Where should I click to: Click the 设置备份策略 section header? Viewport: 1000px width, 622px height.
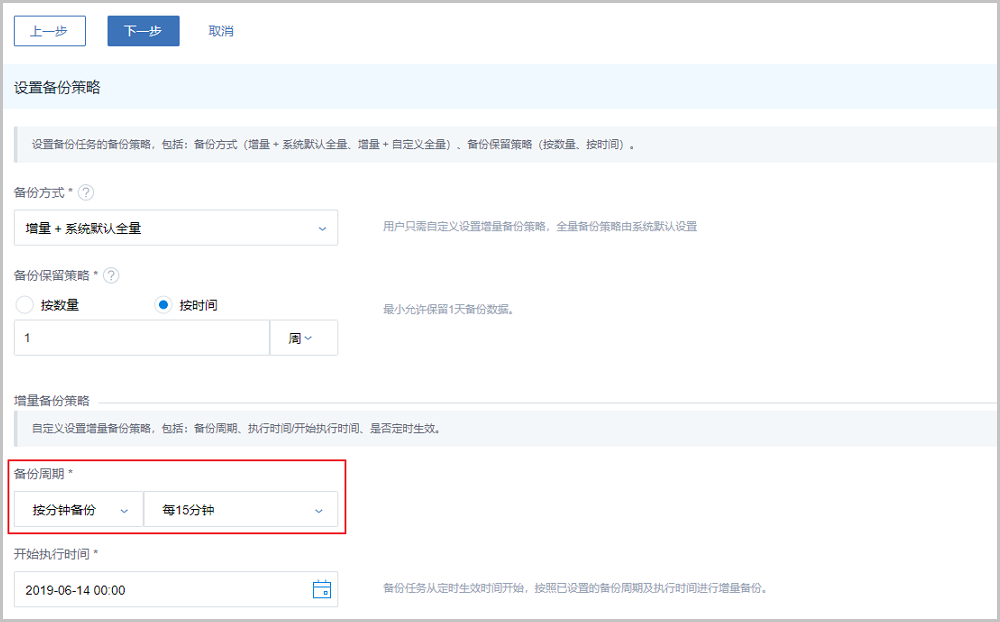pos(57,87)
